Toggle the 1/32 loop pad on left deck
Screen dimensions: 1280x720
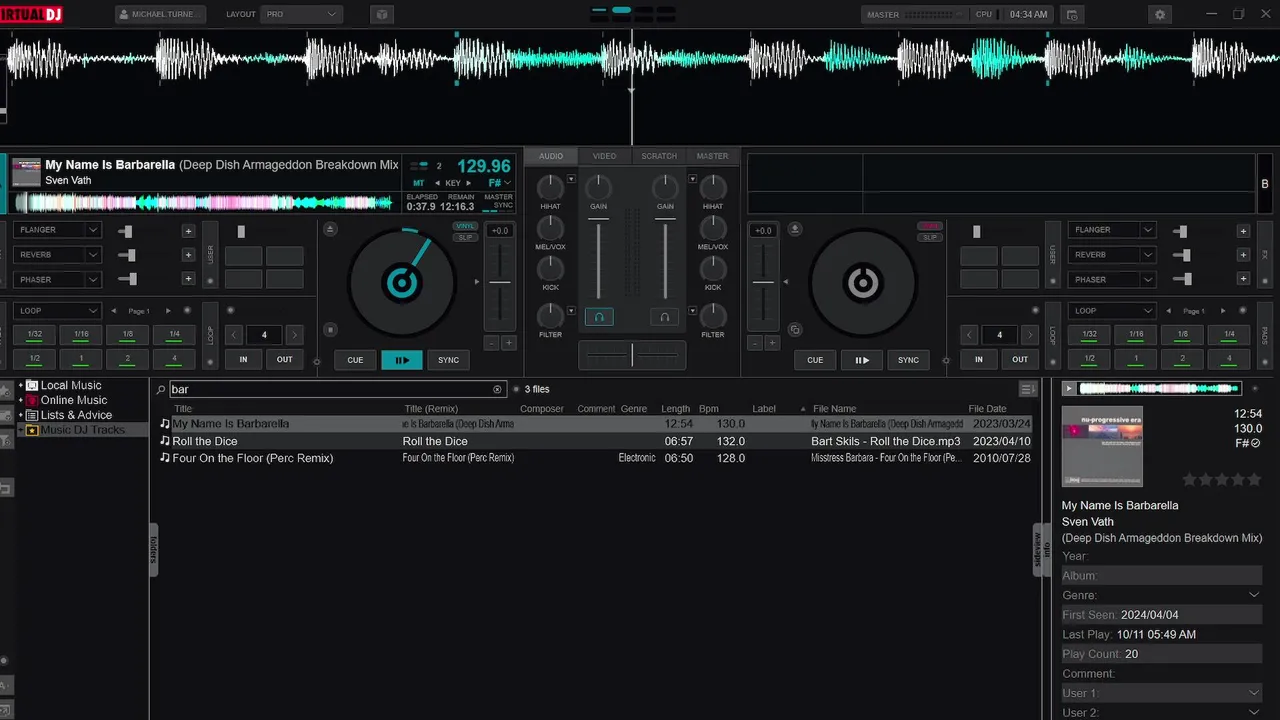pos(35,335)
